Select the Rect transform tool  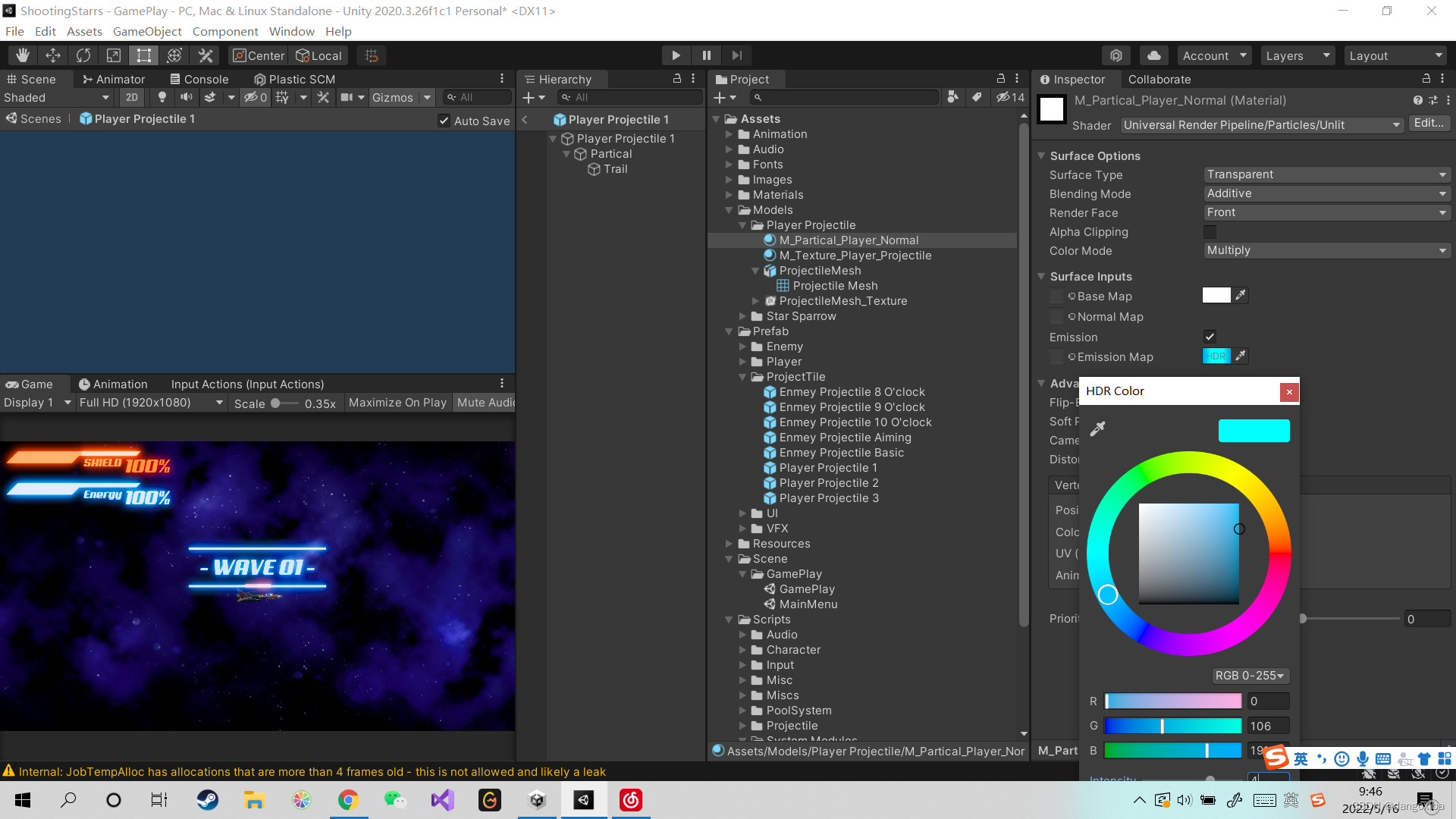144,55
